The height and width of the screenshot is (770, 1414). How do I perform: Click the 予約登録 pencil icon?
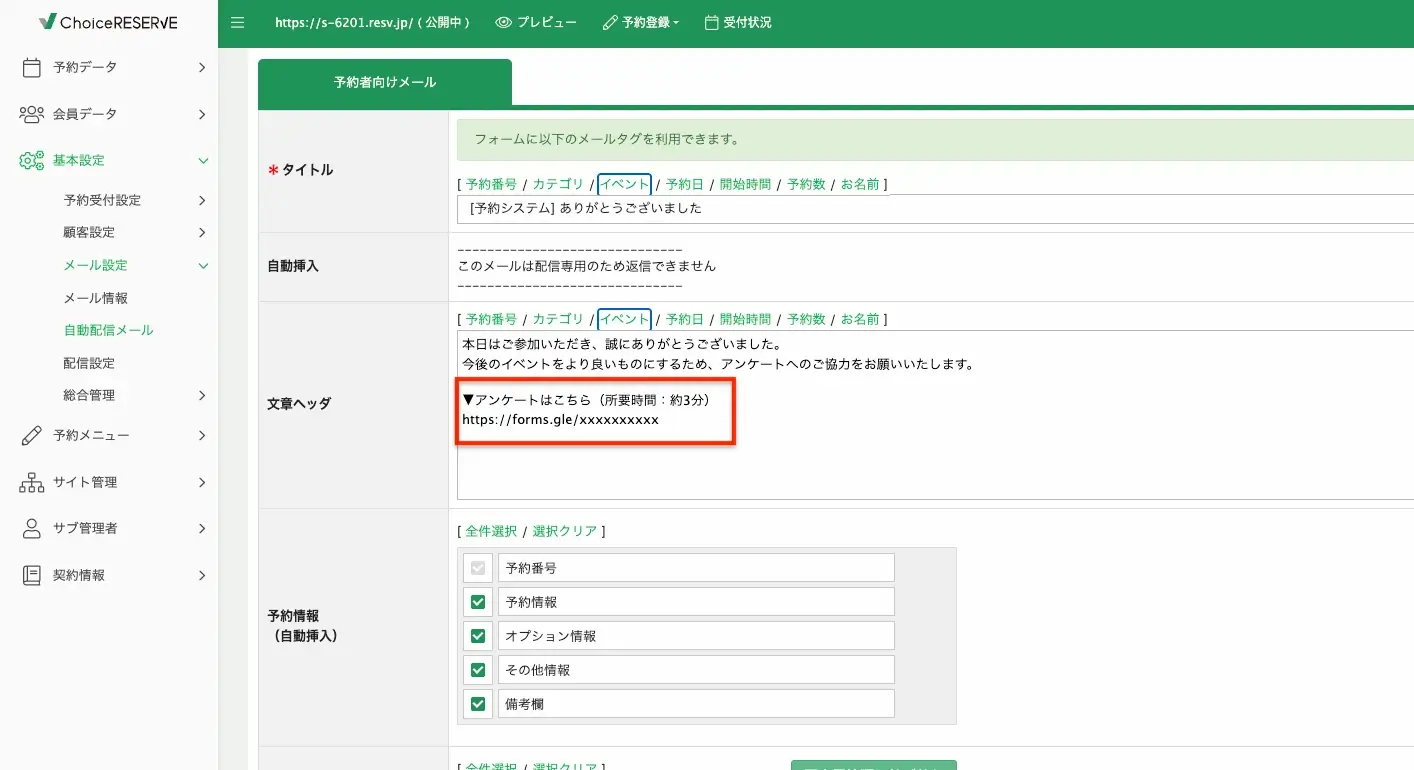click(610, 22)
